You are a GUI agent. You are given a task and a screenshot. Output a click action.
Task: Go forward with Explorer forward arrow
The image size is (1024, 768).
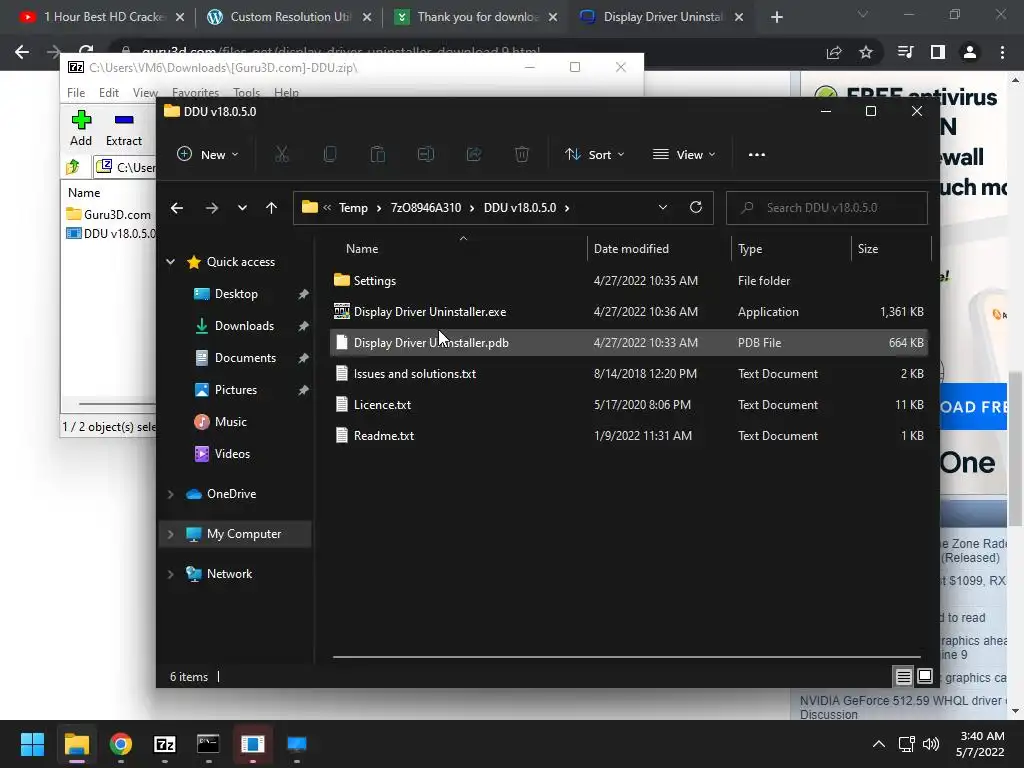click(x=212, y=208)
